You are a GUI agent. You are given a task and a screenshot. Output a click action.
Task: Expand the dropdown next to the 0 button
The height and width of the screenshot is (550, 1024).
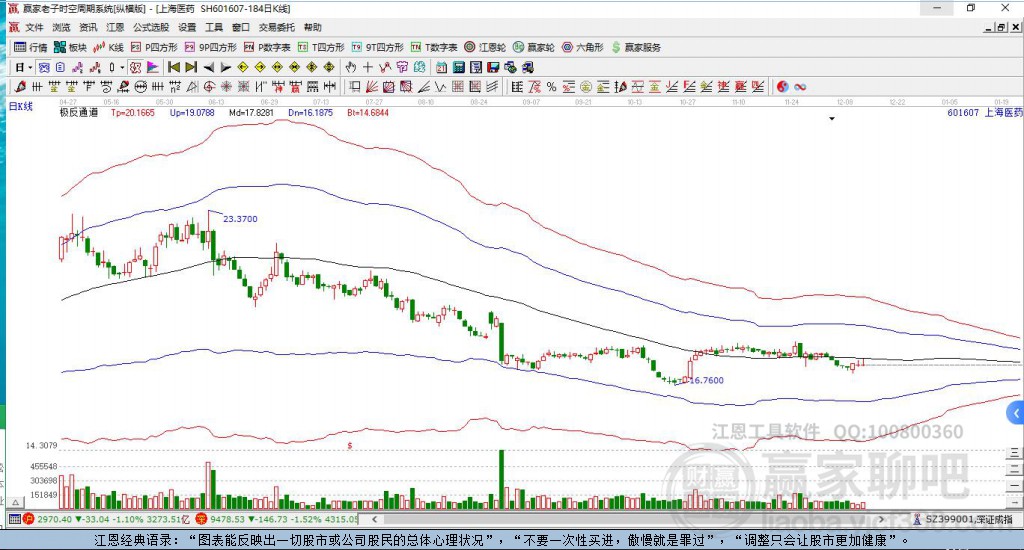click(122, 67)
